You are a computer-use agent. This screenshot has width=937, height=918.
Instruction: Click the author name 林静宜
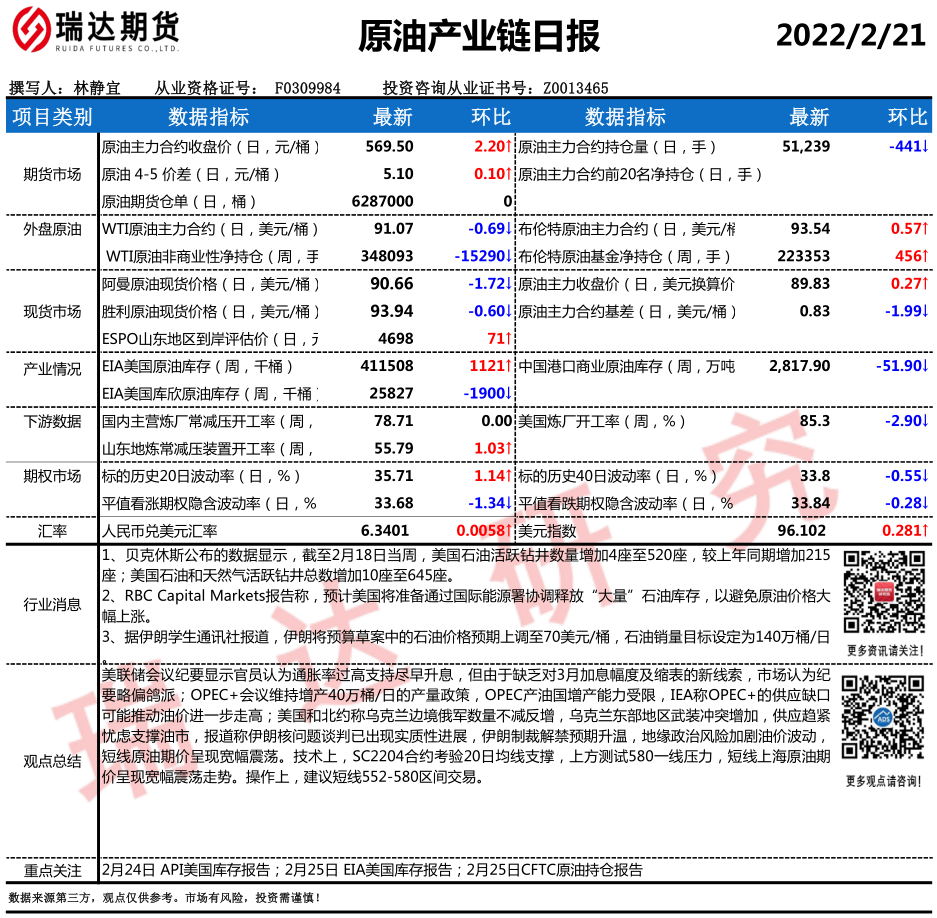point(98,88)
